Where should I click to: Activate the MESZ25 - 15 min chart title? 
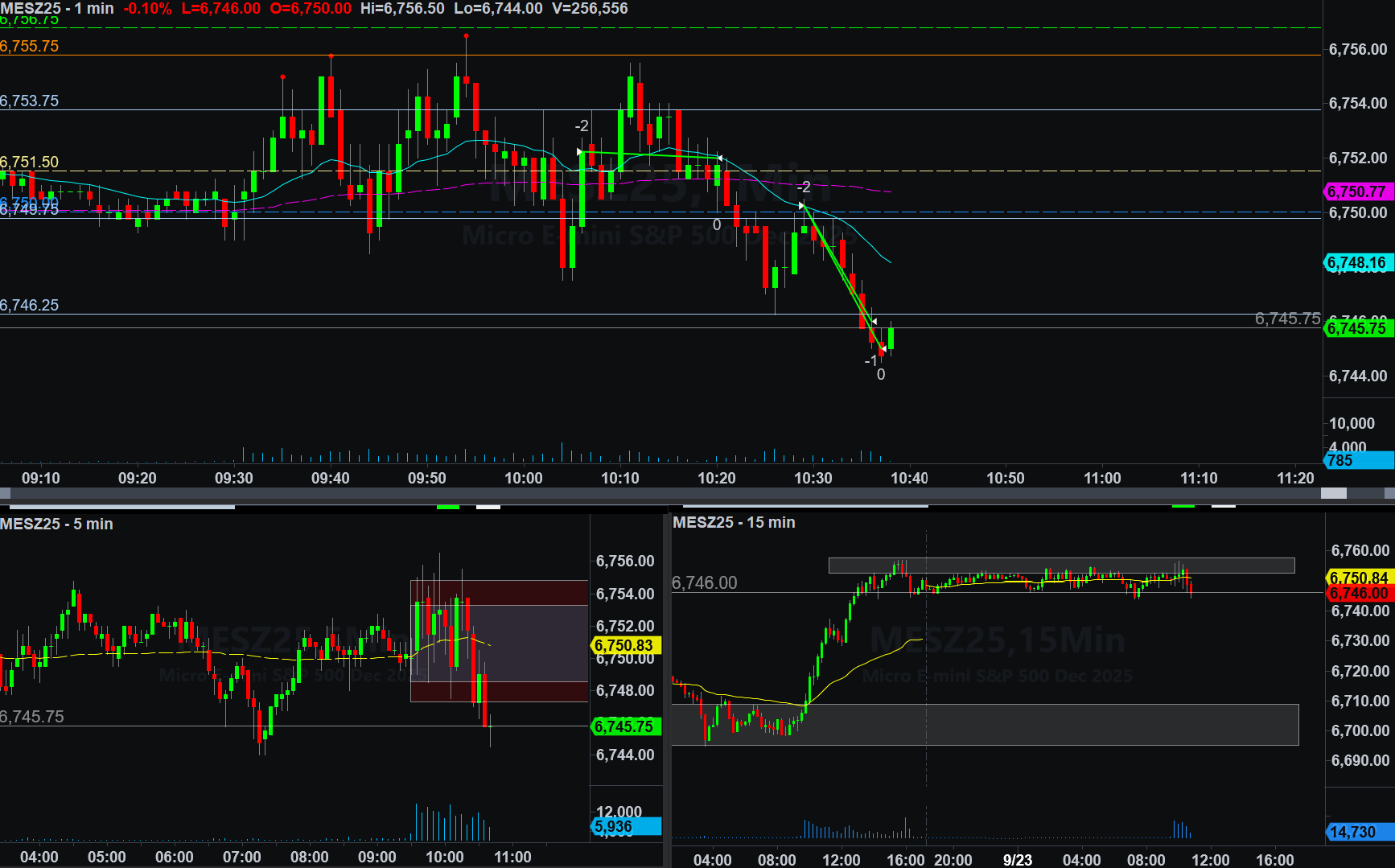[x=734, y=523]
